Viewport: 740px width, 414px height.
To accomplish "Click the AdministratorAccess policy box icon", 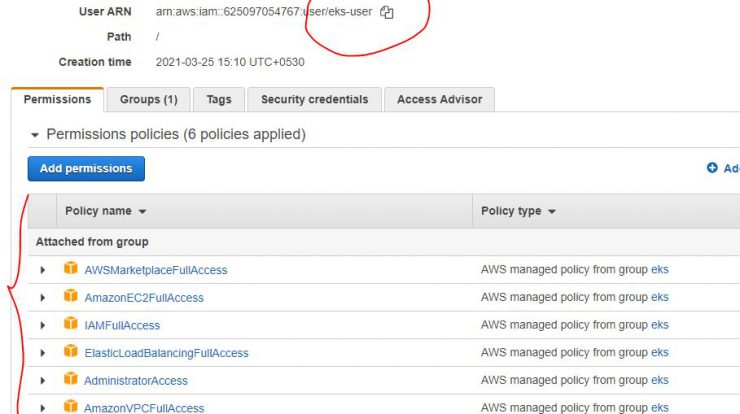I will click(x=71, y=379).
